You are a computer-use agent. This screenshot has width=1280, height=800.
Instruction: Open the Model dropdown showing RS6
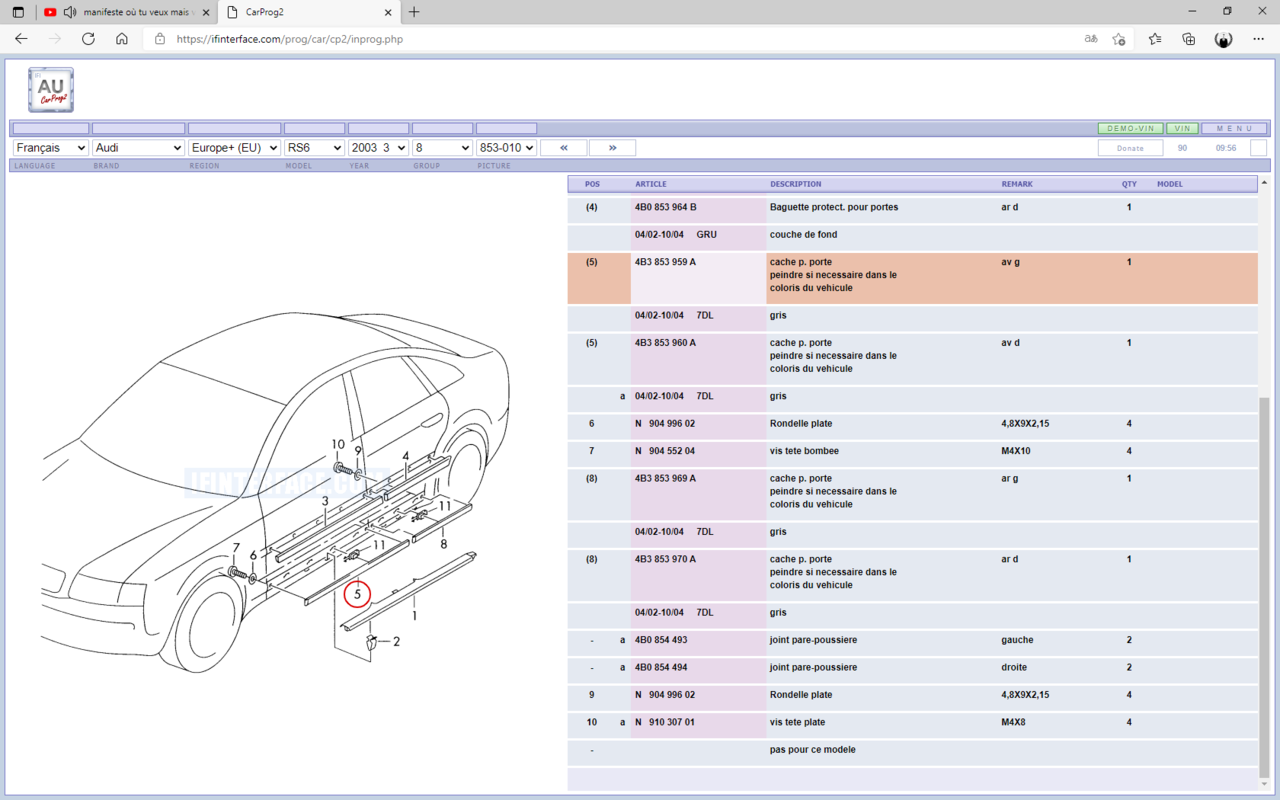coord(314,148)
